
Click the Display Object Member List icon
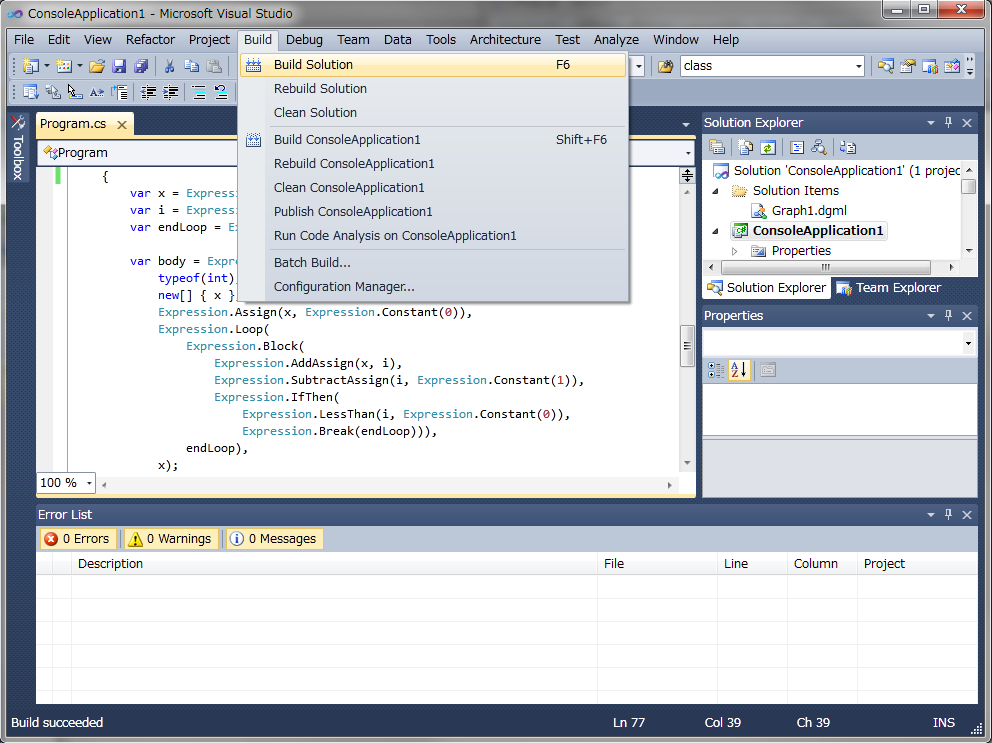point(30,92)
